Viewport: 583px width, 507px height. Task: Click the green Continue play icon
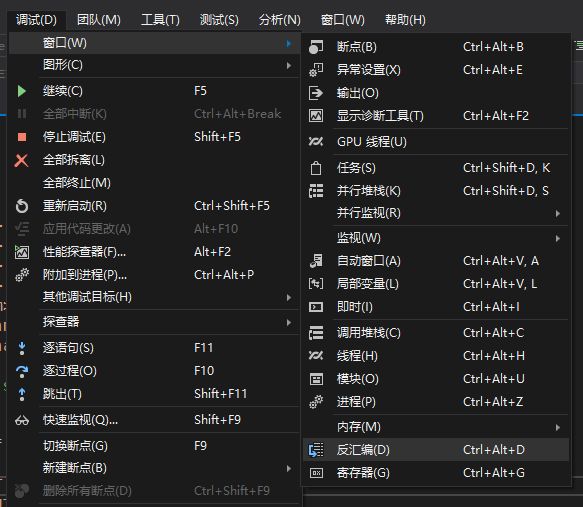click(22, 91)
